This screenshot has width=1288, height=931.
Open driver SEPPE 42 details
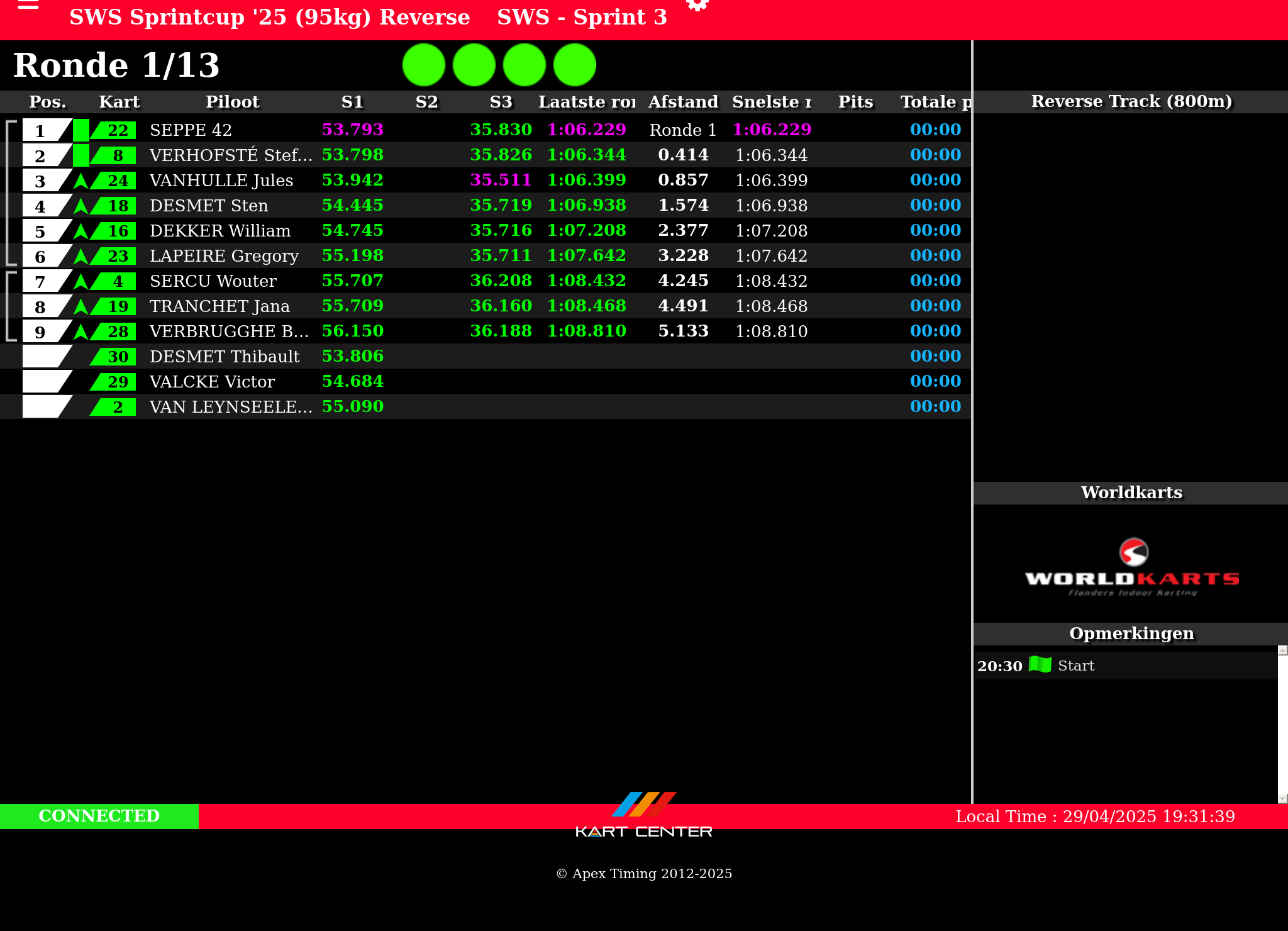(191, 130)
